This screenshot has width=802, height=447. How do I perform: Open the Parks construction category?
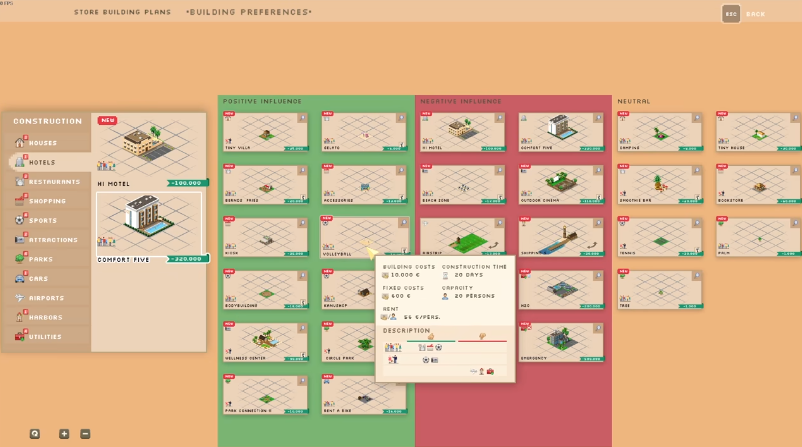click(46, 259)
